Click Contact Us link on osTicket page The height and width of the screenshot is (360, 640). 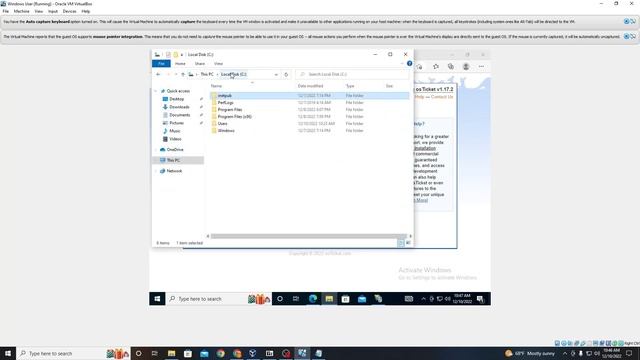[x=442, y=97]
